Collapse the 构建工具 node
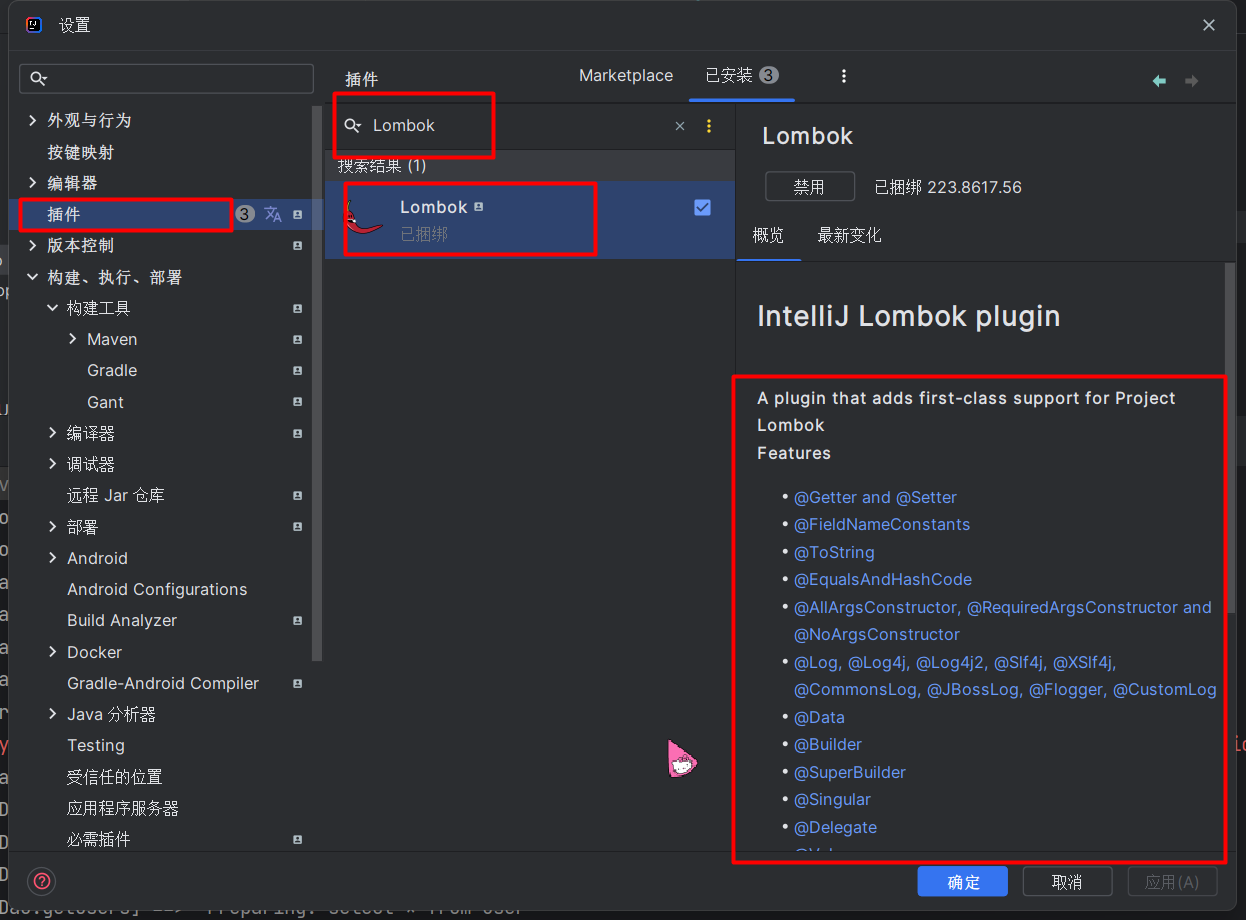 [x=53, y=308]
